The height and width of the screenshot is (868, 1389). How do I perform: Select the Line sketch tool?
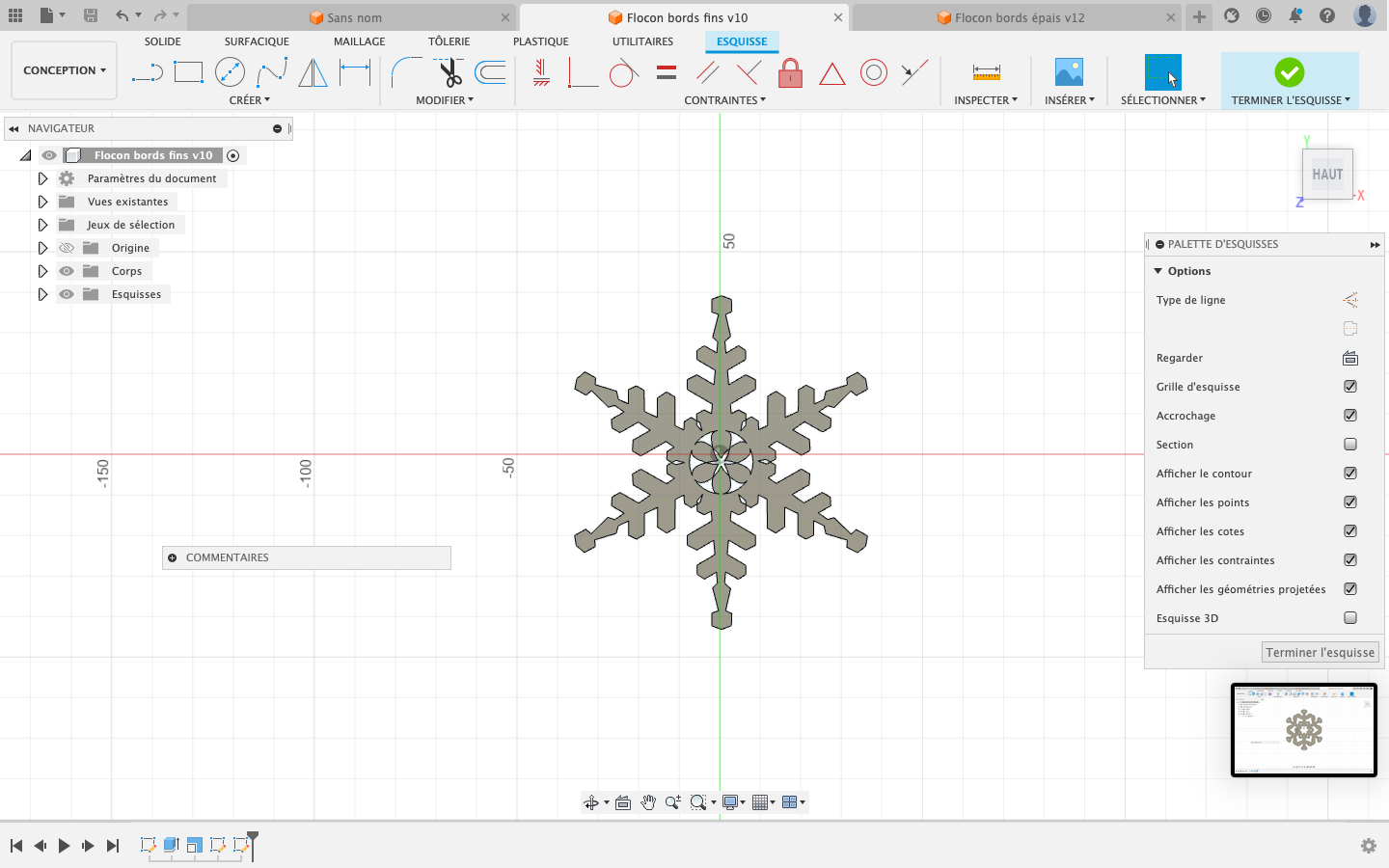[x=148, y=72]
